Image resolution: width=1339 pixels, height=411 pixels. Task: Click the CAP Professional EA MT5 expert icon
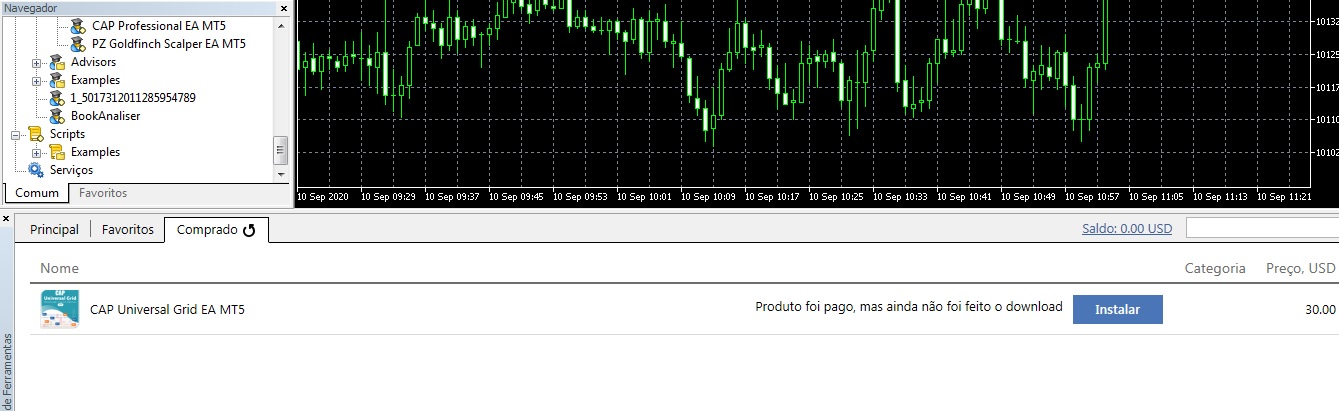click(x=78, y=26)
